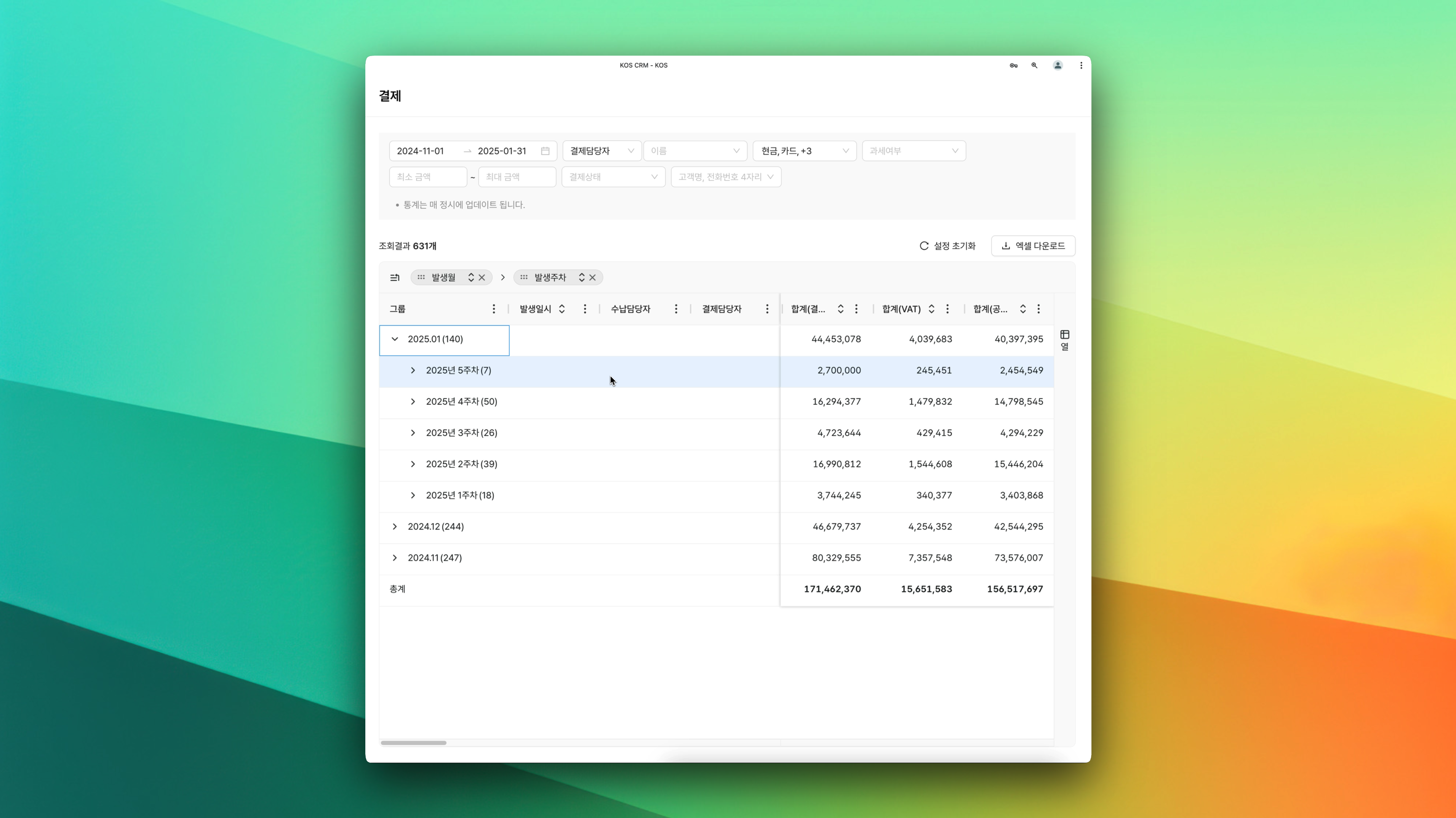Image resolution: width=1456 pixels, height=818 pixels.
Task: Remove the 발생월 grouping chip
Action: [482, 277]
